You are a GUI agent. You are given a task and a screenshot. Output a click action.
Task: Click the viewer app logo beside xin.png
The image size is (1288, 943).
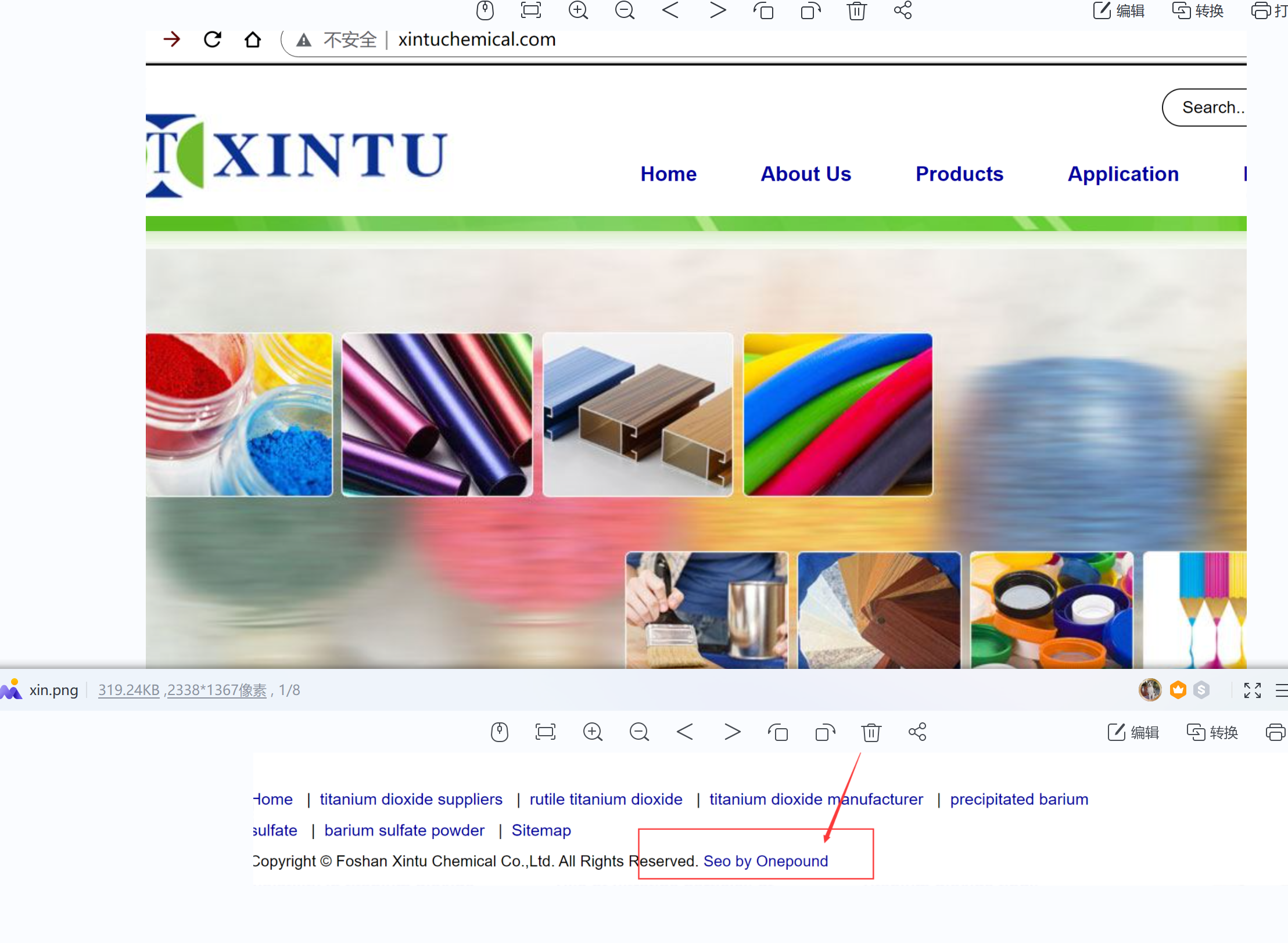coord(11,689)
